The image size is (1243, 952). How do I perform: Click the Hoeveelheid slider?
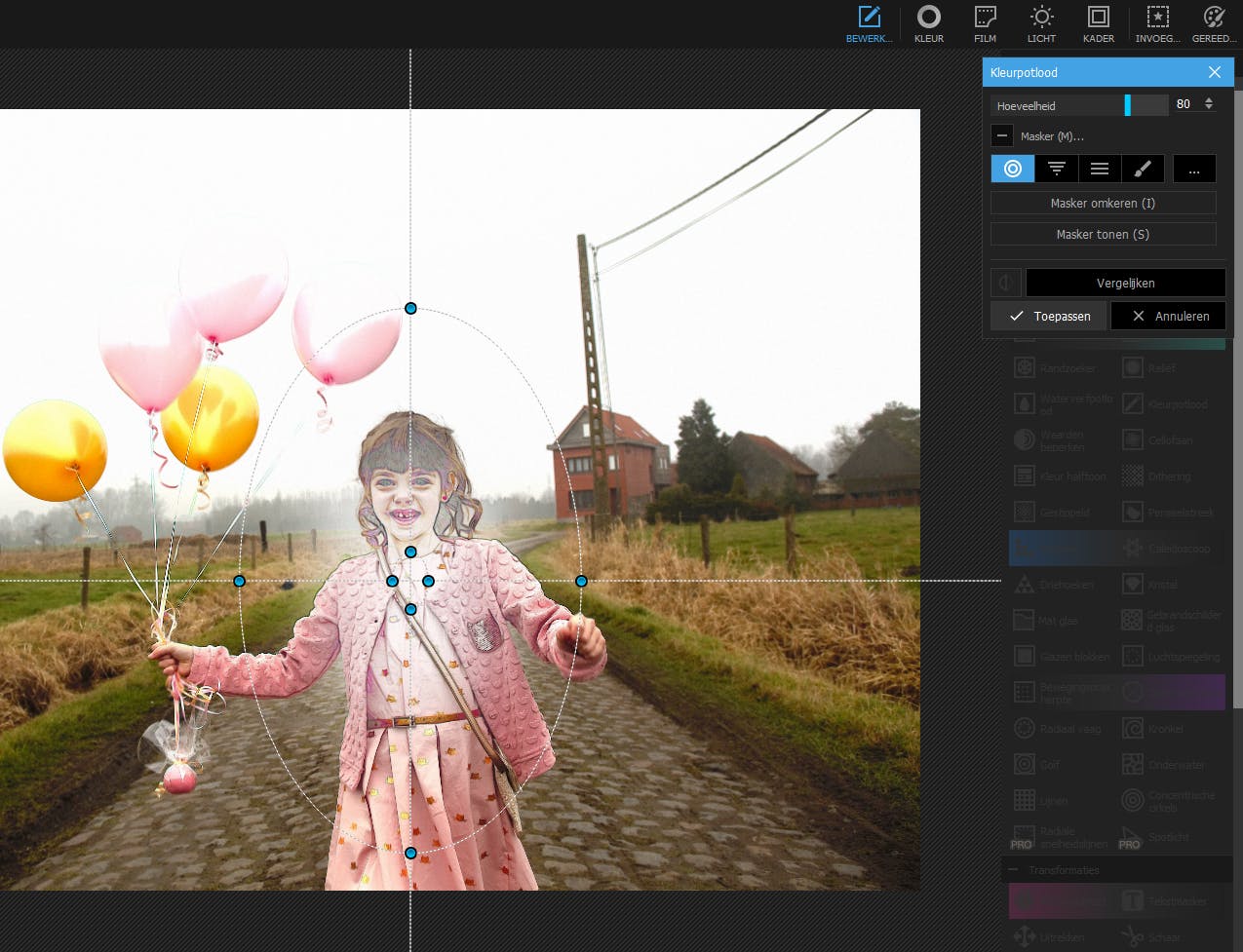pos(1079,105)
